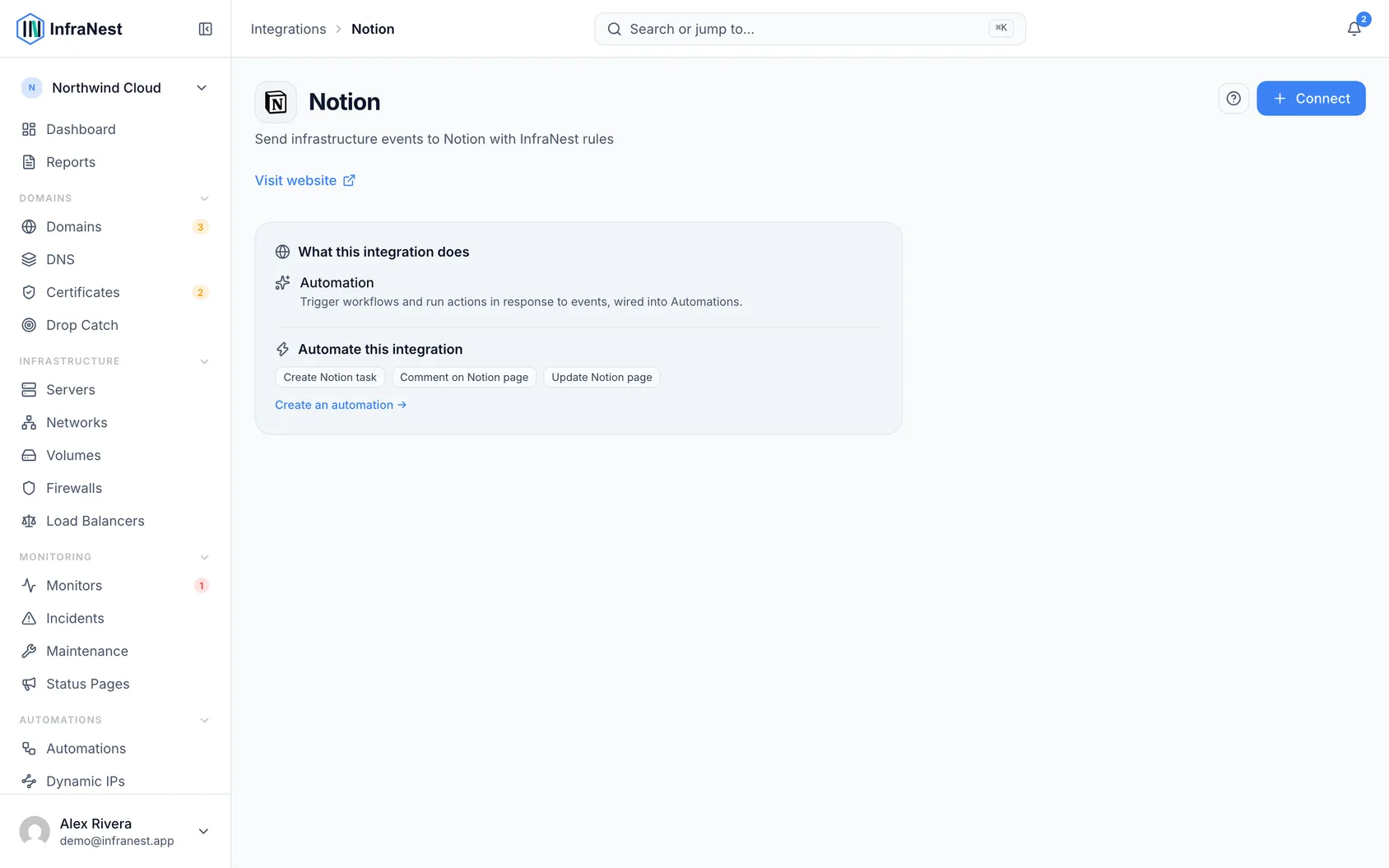The image size is (1389, 868).
Task: Click the help question mark icon
Action: pyautogui.click(x=1233, y=99)
